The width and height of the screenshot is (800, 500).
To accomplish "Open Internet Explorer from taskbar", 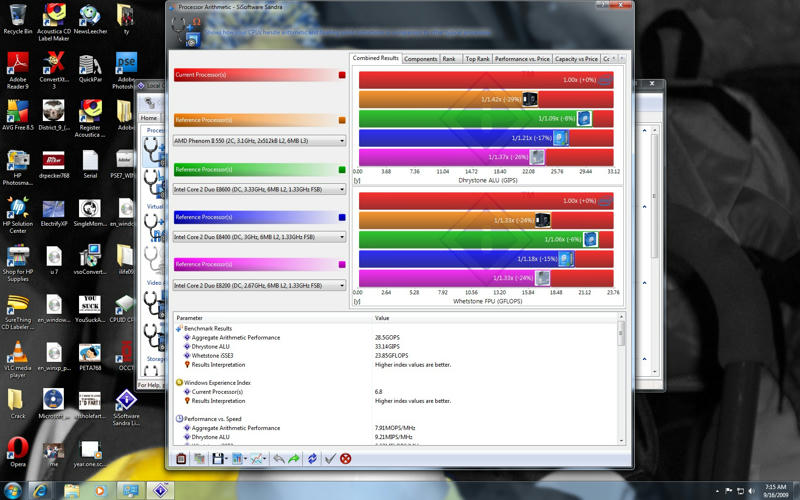I will 41,491.
